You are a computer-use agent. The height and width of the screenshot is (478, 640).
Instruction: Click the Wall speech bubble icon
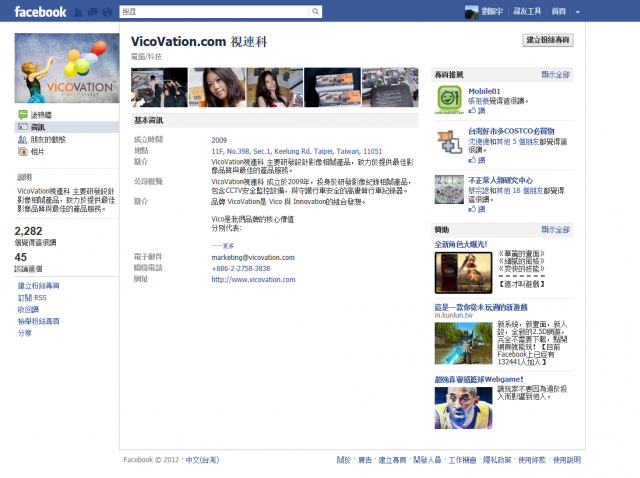22,114
